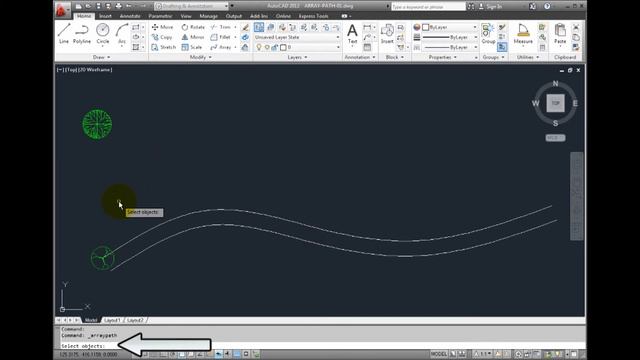This screenshot has width=640, height=360.
Task: Switch to the Layout1 tab
Action: tap(112, 320)
